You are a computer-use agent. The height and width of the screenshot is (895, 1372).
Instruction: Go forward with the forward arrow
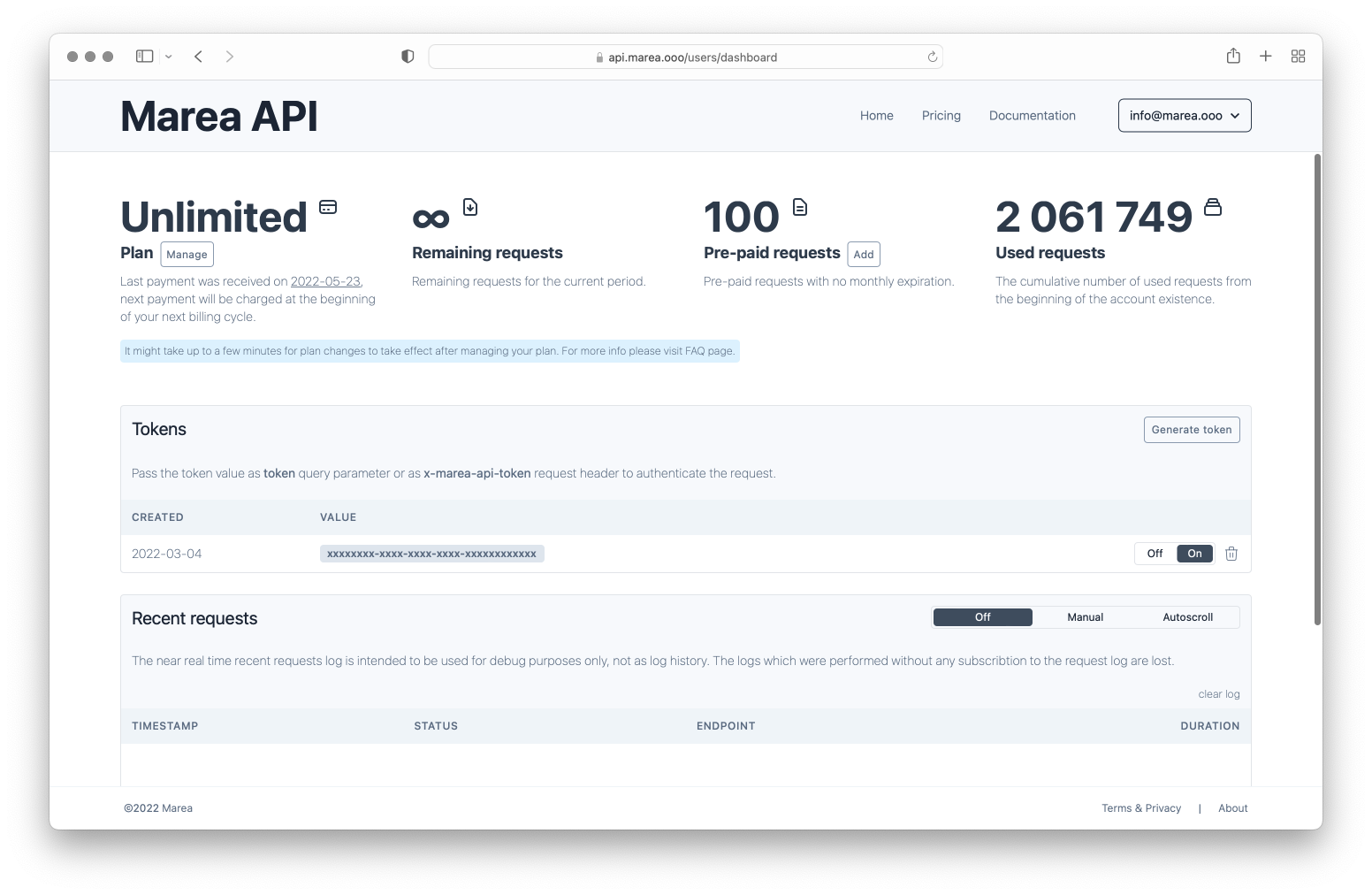click(x=230, y=57)
